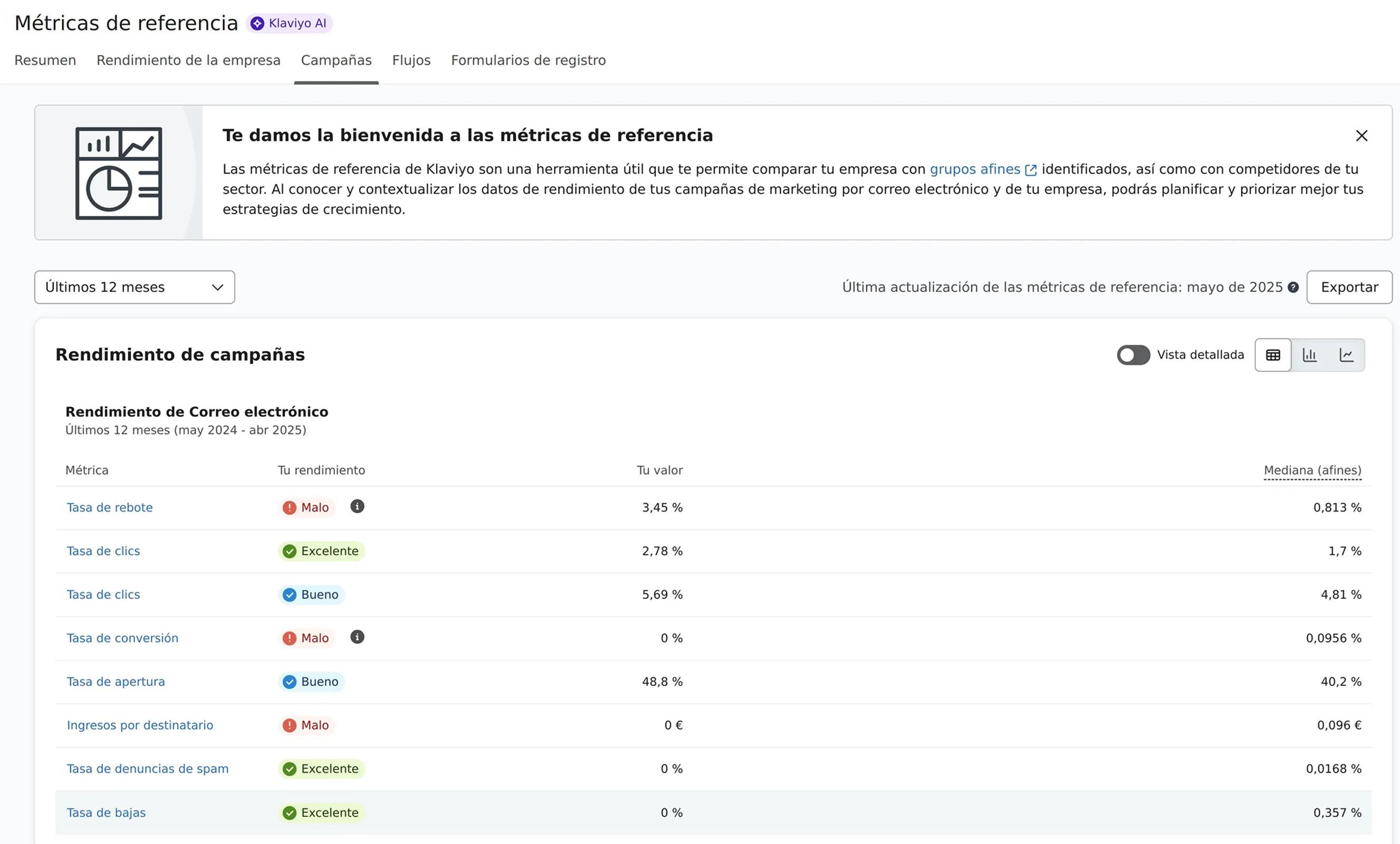The width and height of the screenshot is (1400, 844).
Task: Click the date range dropdown chevron
Action: [217, 287]
